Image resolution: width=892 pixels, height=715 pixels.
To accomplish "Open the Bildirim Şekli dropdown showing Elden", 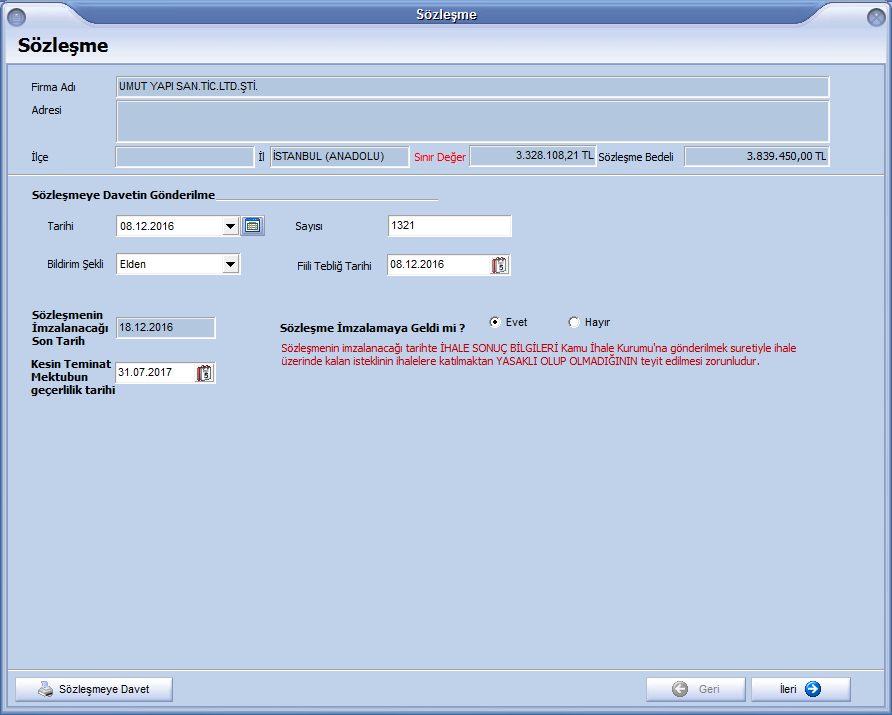I will click(x=230, y=264).
